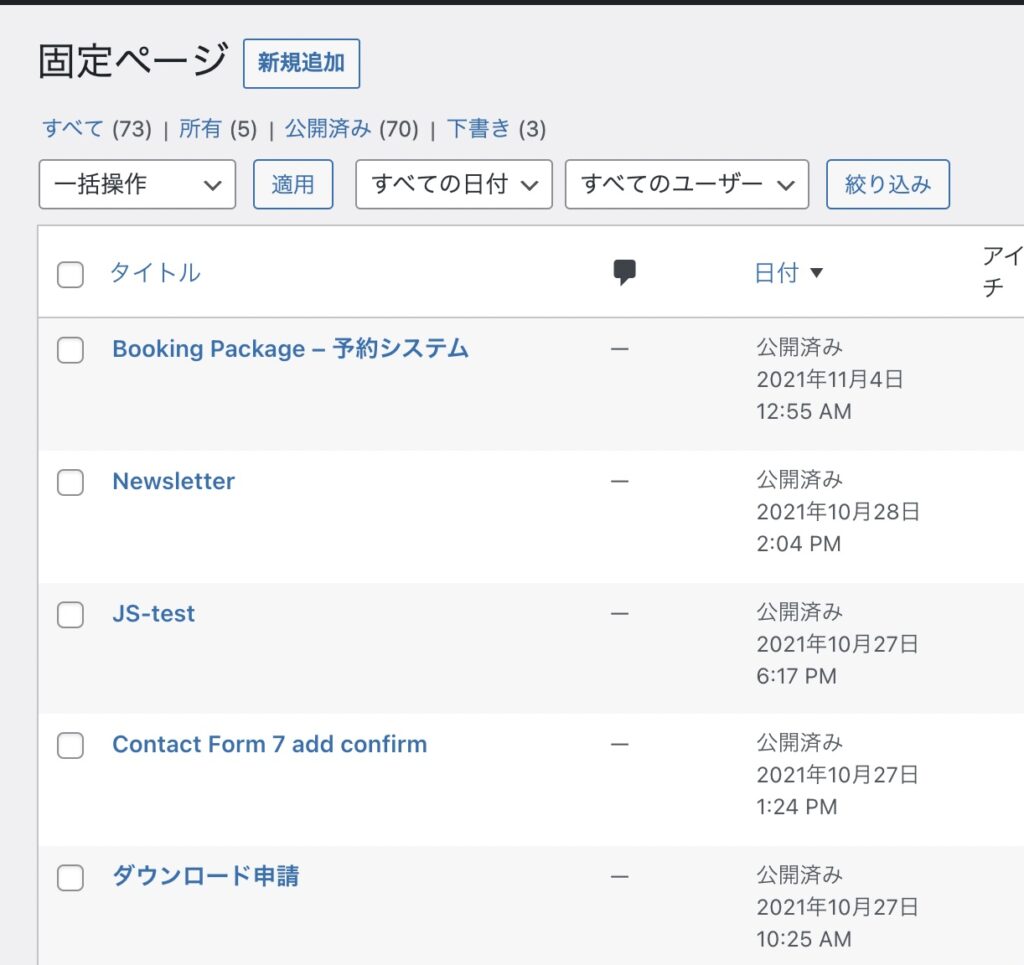Screen dimensions: 1024x965
Task: Open the 一括操作 bulk actions dropdown
Action: coord(137,184)
